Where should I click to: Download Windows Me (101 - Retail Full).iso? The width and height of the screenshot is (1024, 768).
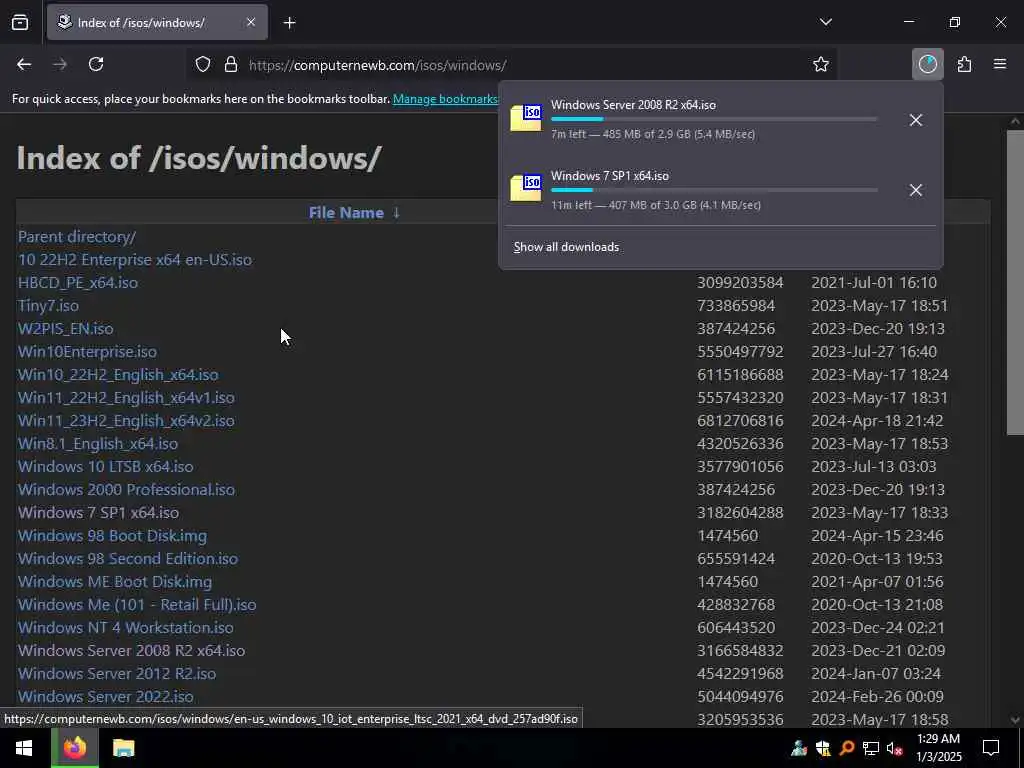click(137, 605)
